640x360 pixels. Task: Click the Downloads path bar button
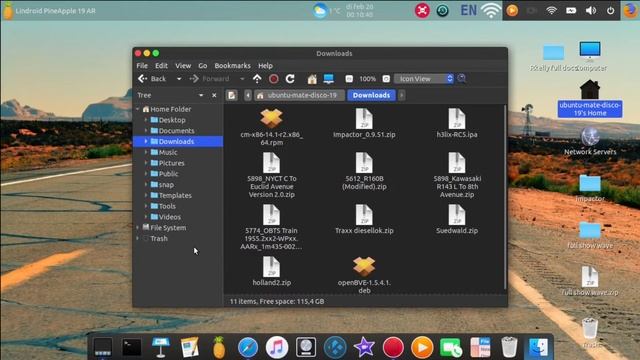click(371, 95)
